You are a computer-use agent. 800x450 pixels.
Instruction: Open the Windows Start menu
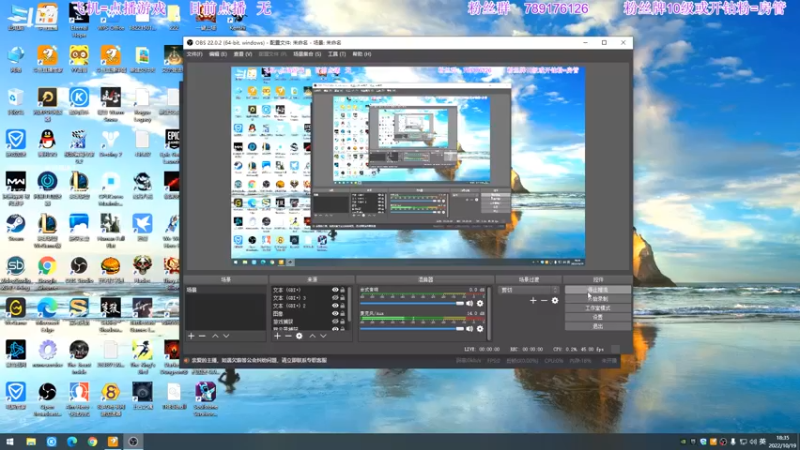pos(10,441)
